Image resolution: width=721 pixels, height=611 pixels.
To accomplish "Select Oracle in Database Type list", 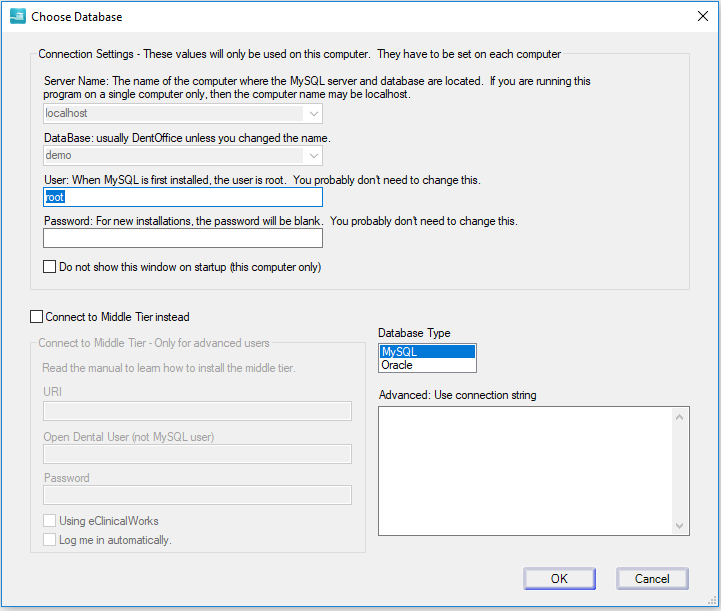I will [427, 365].
